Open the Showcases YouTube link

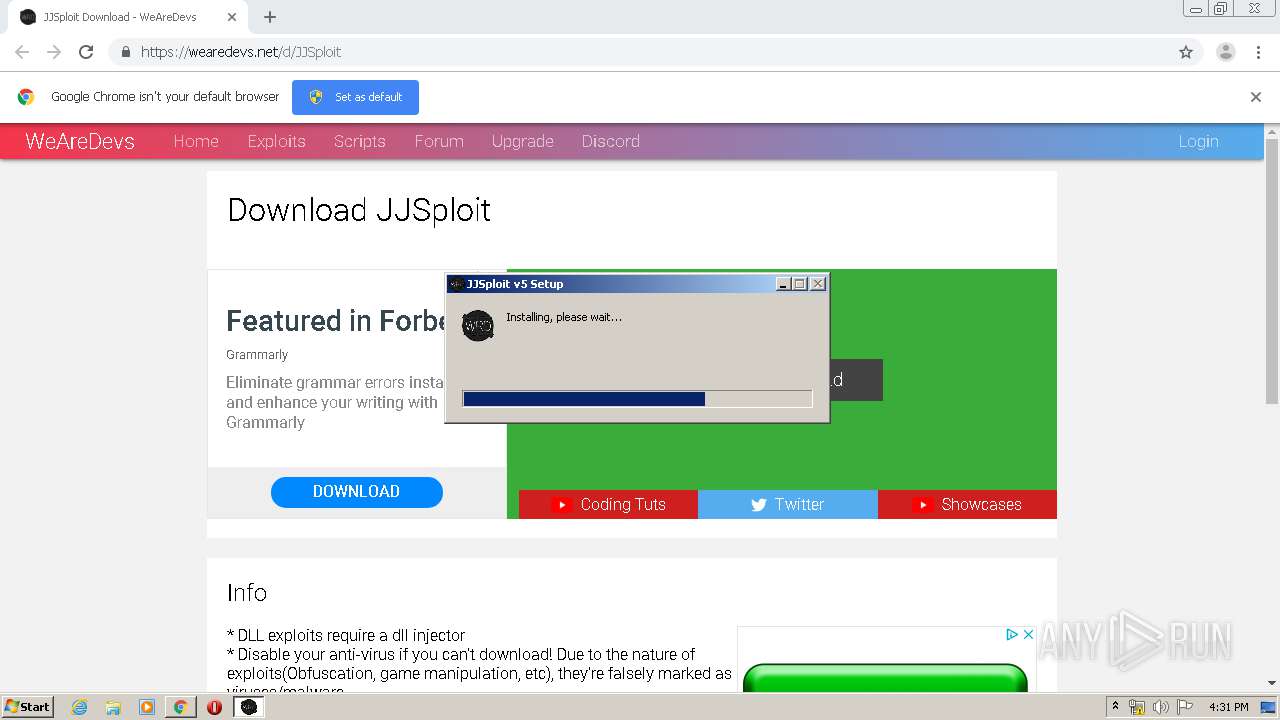[x=967, y=504]
